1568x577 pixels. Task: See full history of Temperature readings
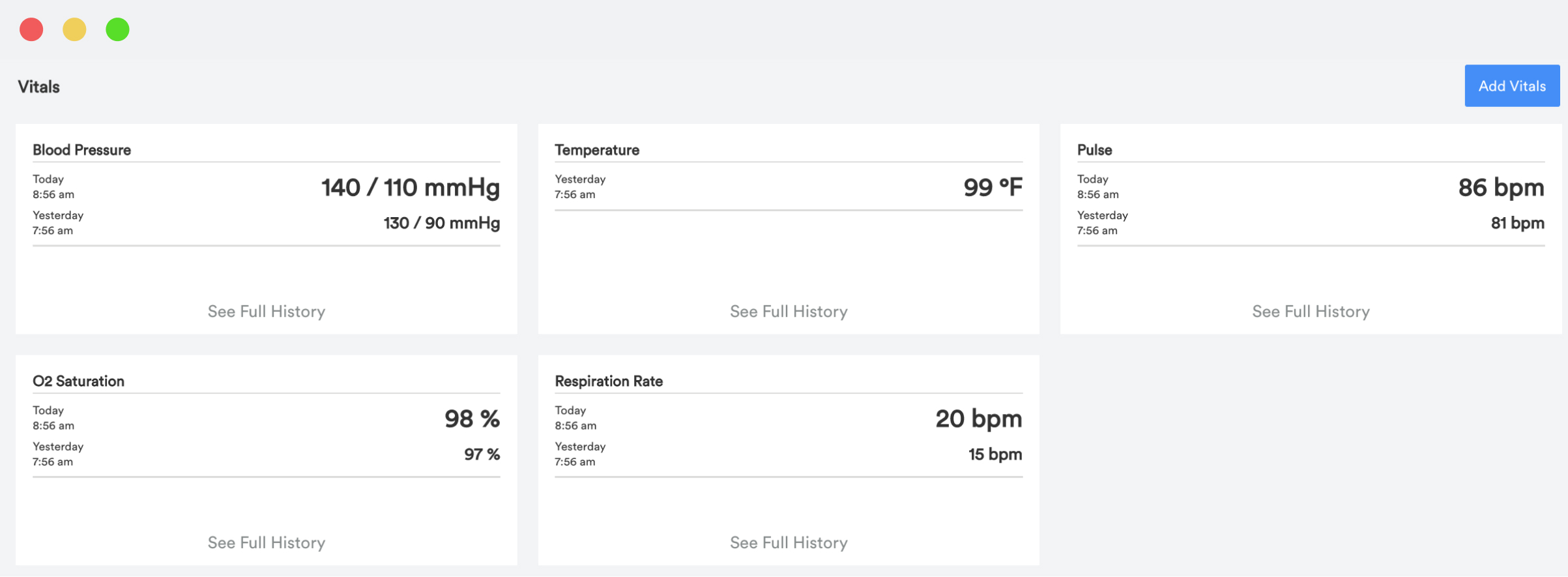coord(788,312)
